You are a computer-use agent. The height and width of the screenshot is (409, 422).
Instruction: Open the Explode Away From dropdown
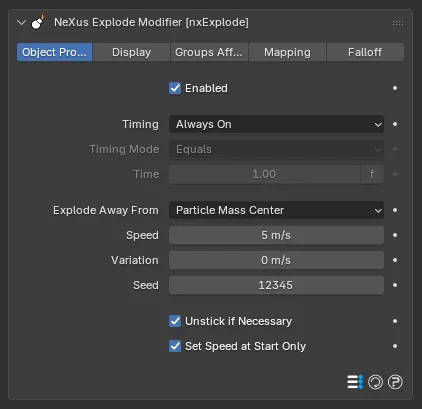coord(276,210)
